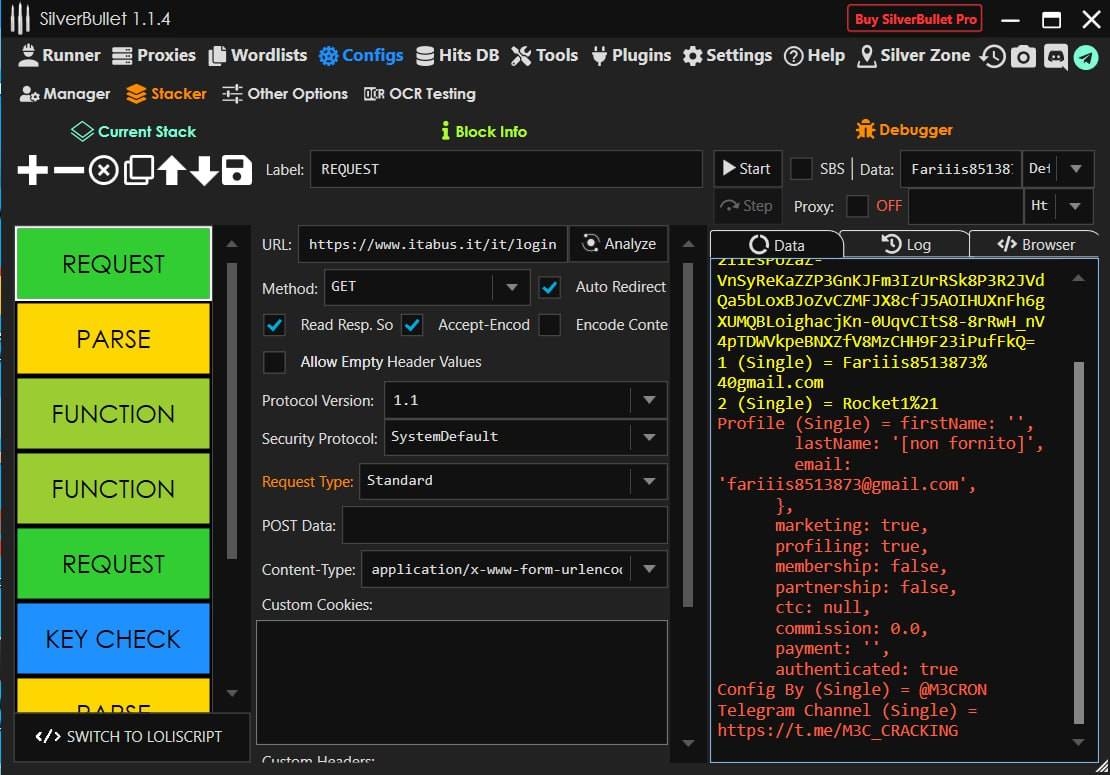Expand the Security Protocol SystemDefault dropdown
The image size is (1110, 775).
(649, 437)
